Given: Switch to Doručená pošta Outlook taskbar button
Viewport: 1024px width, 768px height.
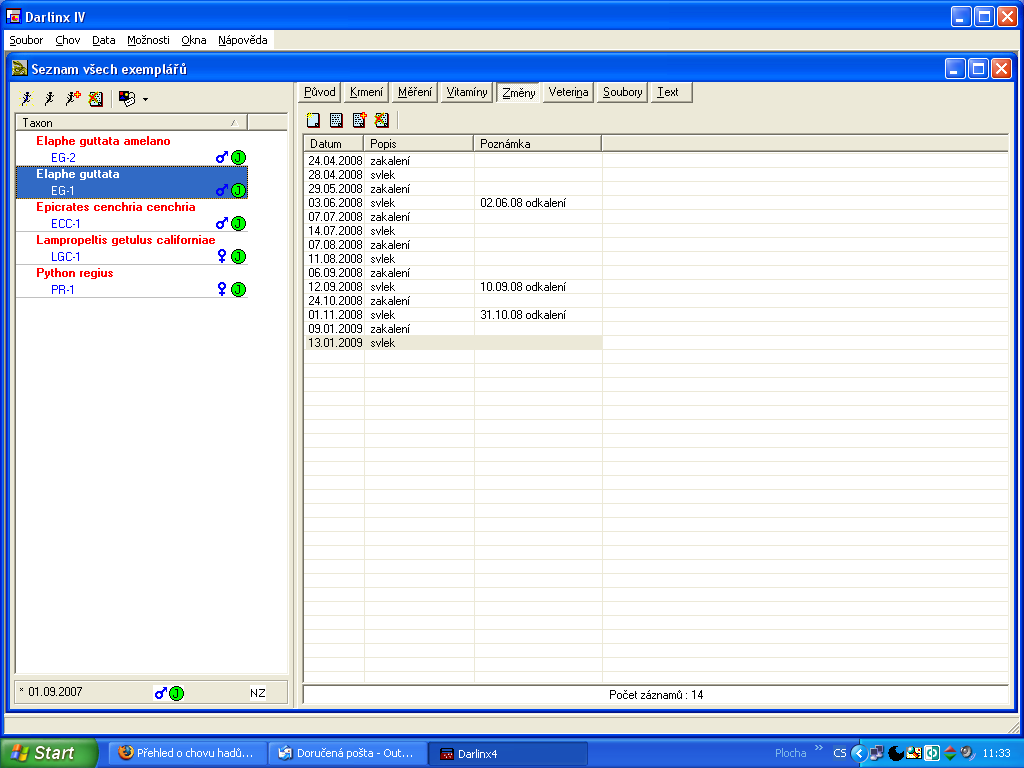Looking at the screenshot, I should click(x=347, y=753).
